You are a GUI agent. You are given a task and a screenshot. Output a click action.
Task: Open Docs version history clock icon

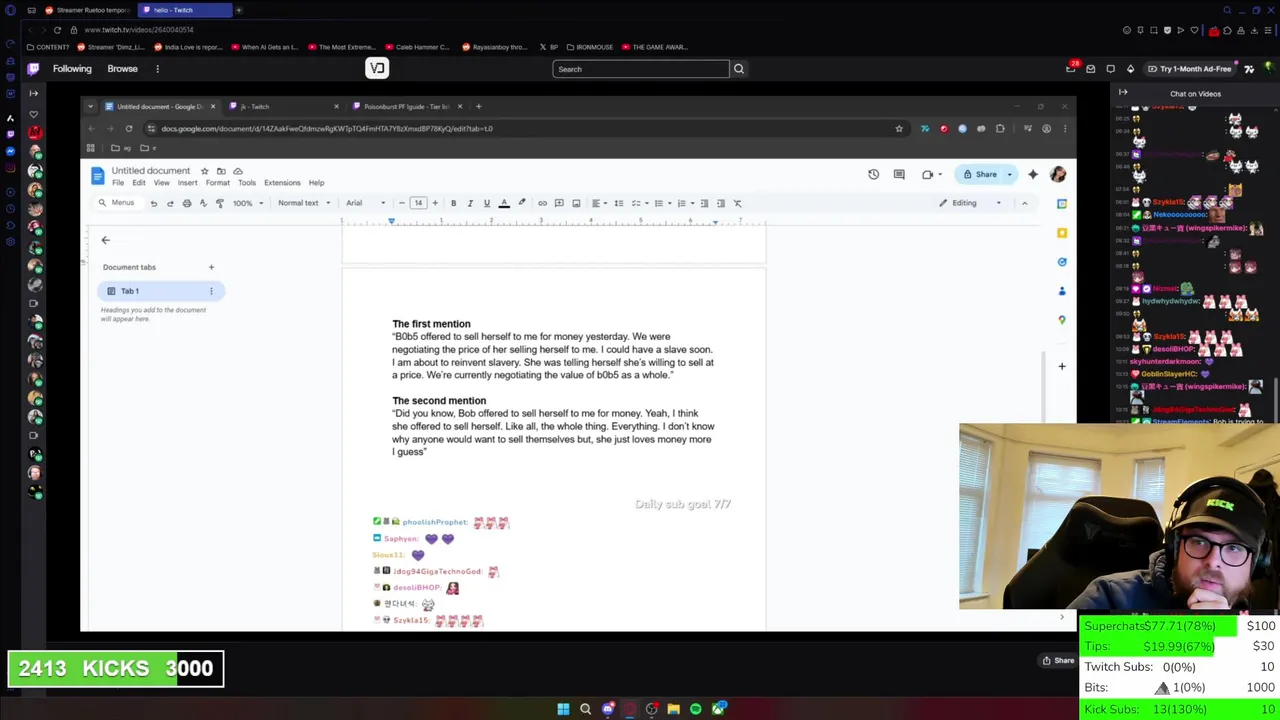point(873,174)
